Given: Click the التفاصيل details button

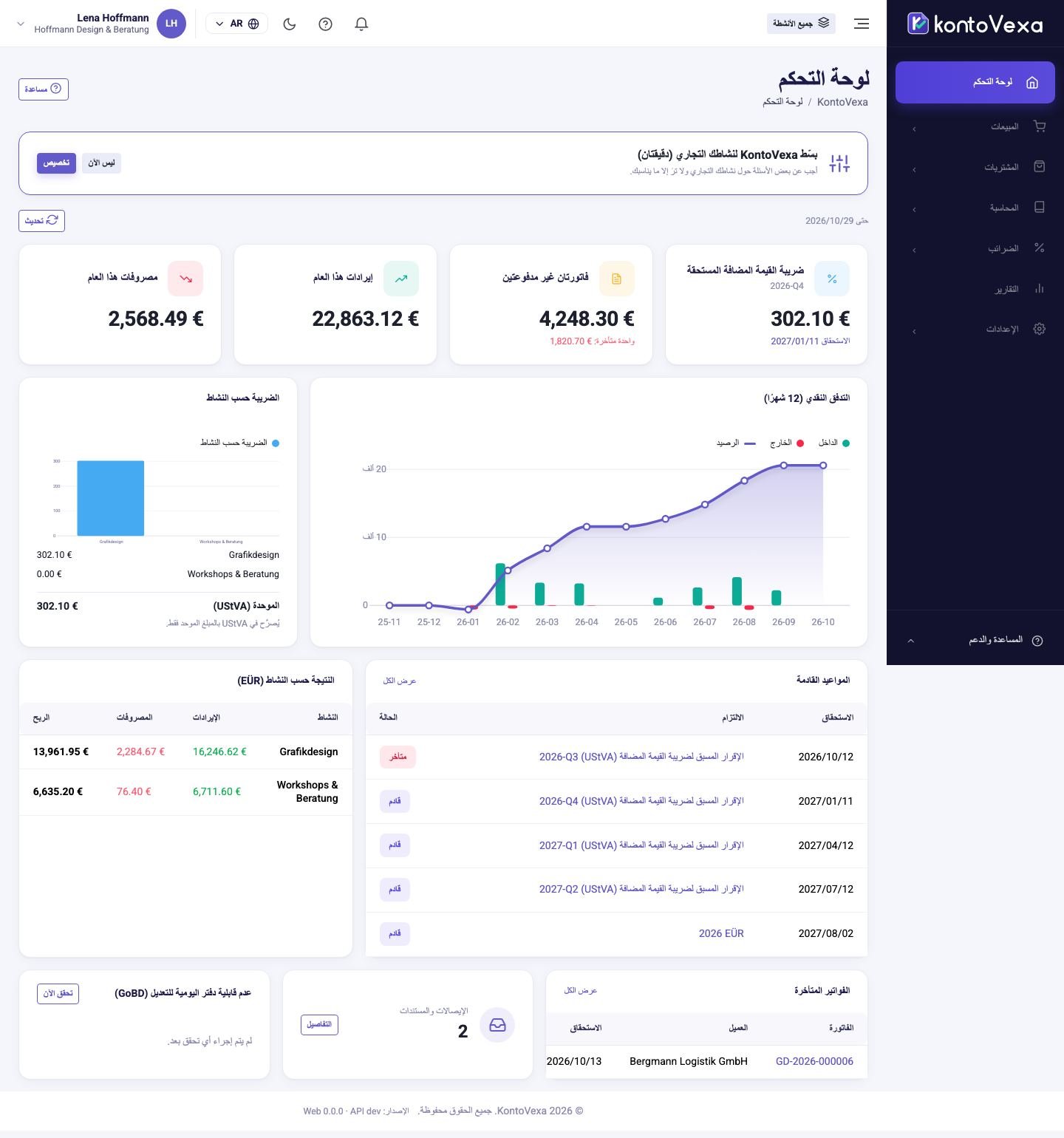Looking at the screenshot, I should coord(319,1025).
